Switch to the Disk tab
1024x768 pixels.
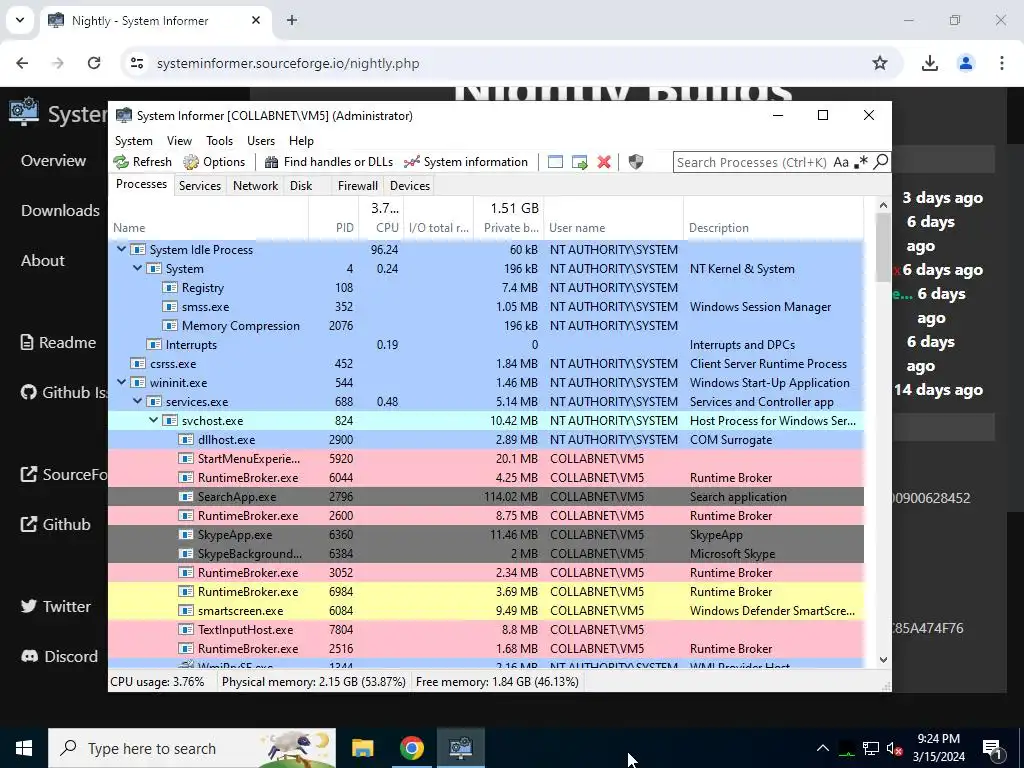pyautogui.click(x=301, y=185)
